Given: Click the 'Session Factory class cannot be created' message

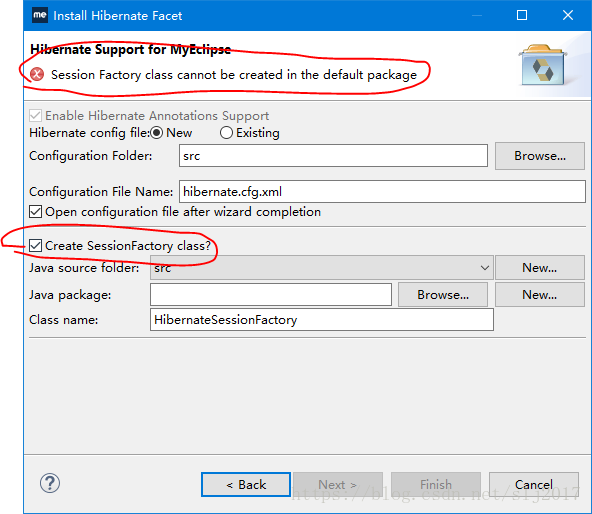Looking at the screenshot, I should [234, 75].
